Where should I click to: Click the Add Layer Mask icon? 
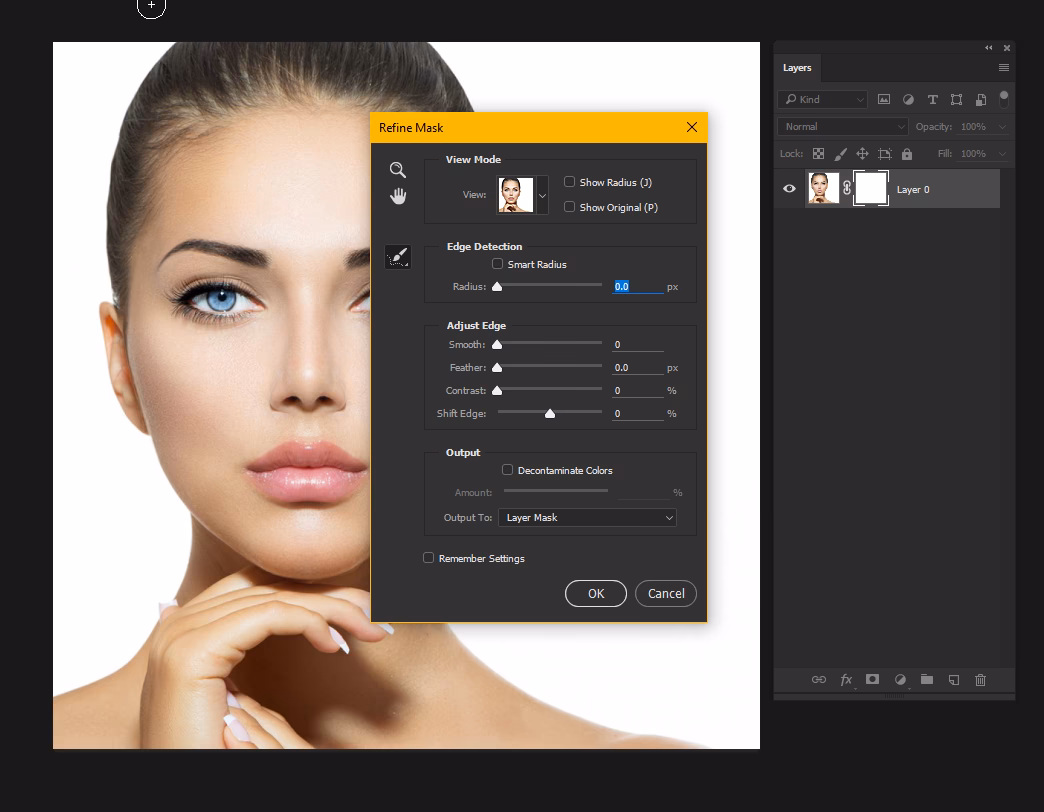[872, 679]
